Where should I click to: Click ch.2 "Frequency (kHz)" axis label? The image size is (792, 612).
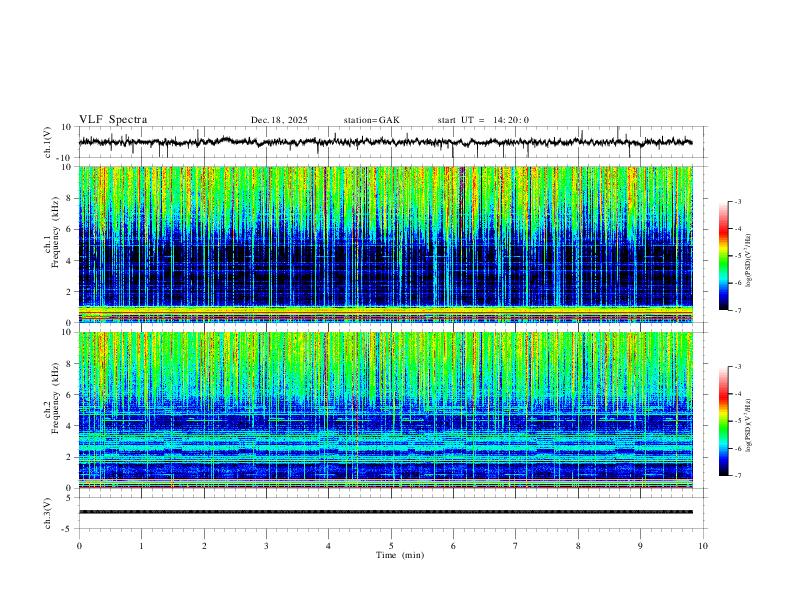point(56,398)
